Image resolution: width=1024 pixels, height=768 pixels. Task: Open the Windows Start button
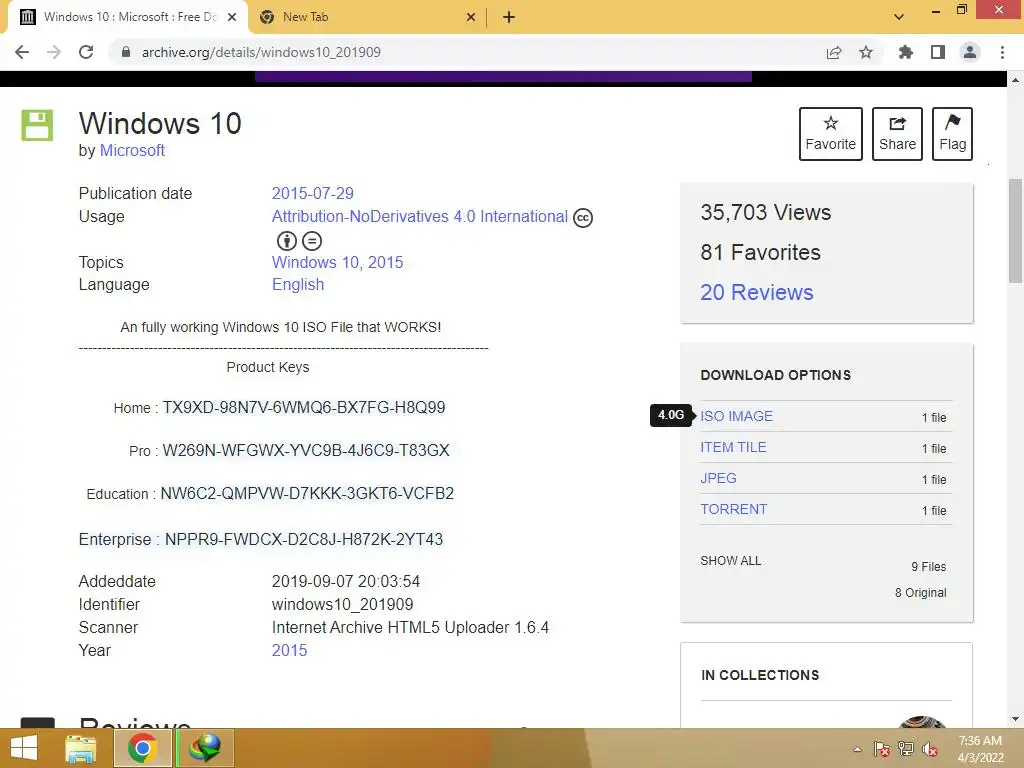tap(24, 748)
